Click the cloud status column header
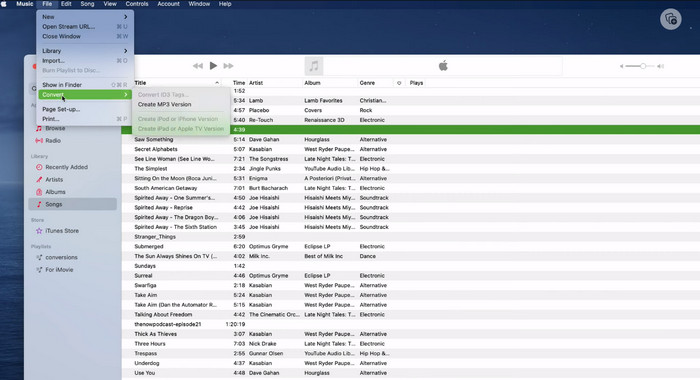The image size is (700, 380). pyautogui.click(x=399, y=83)
